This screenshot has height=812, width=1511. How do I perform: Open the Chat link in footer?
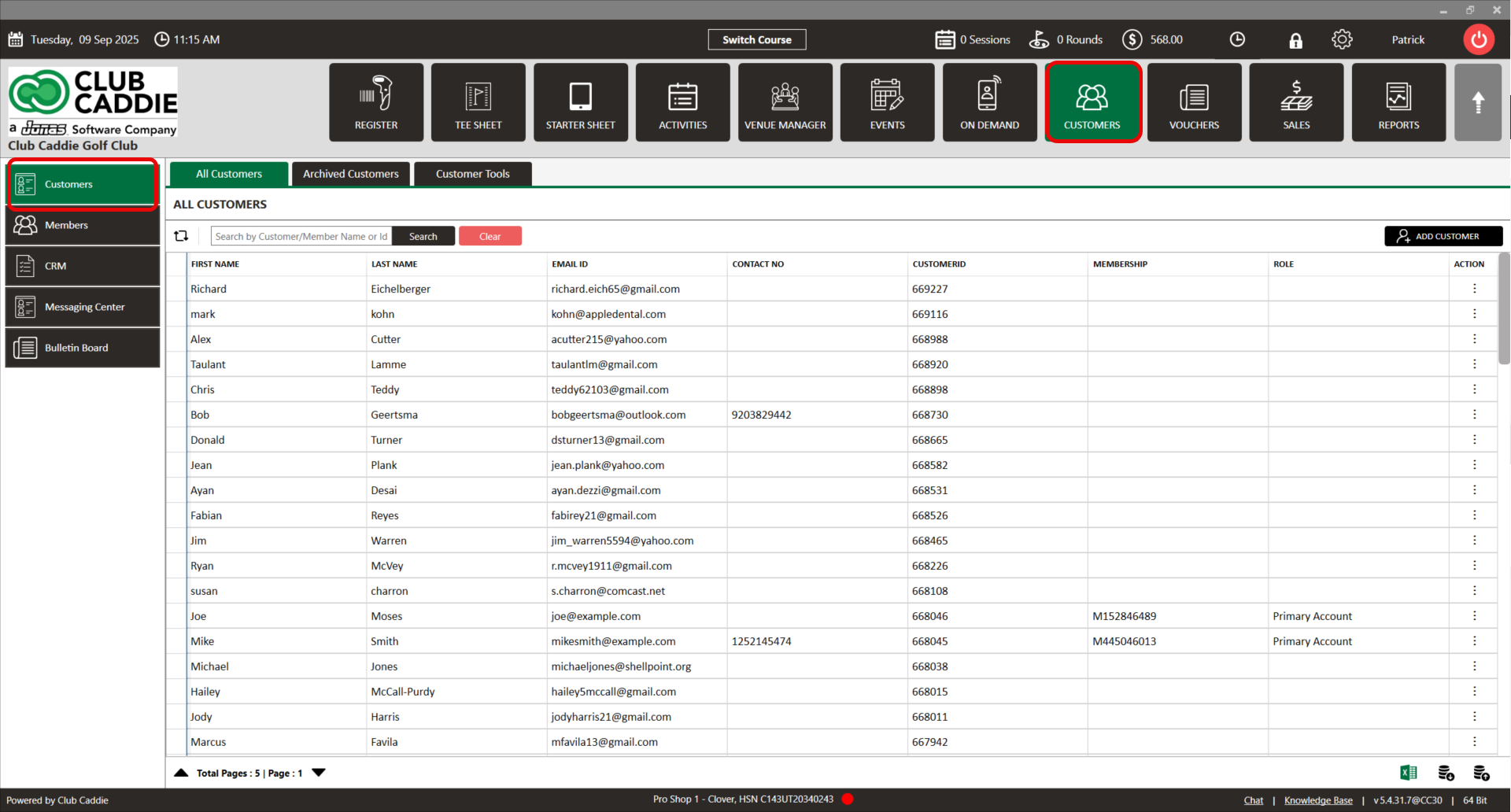(1254, 800)
